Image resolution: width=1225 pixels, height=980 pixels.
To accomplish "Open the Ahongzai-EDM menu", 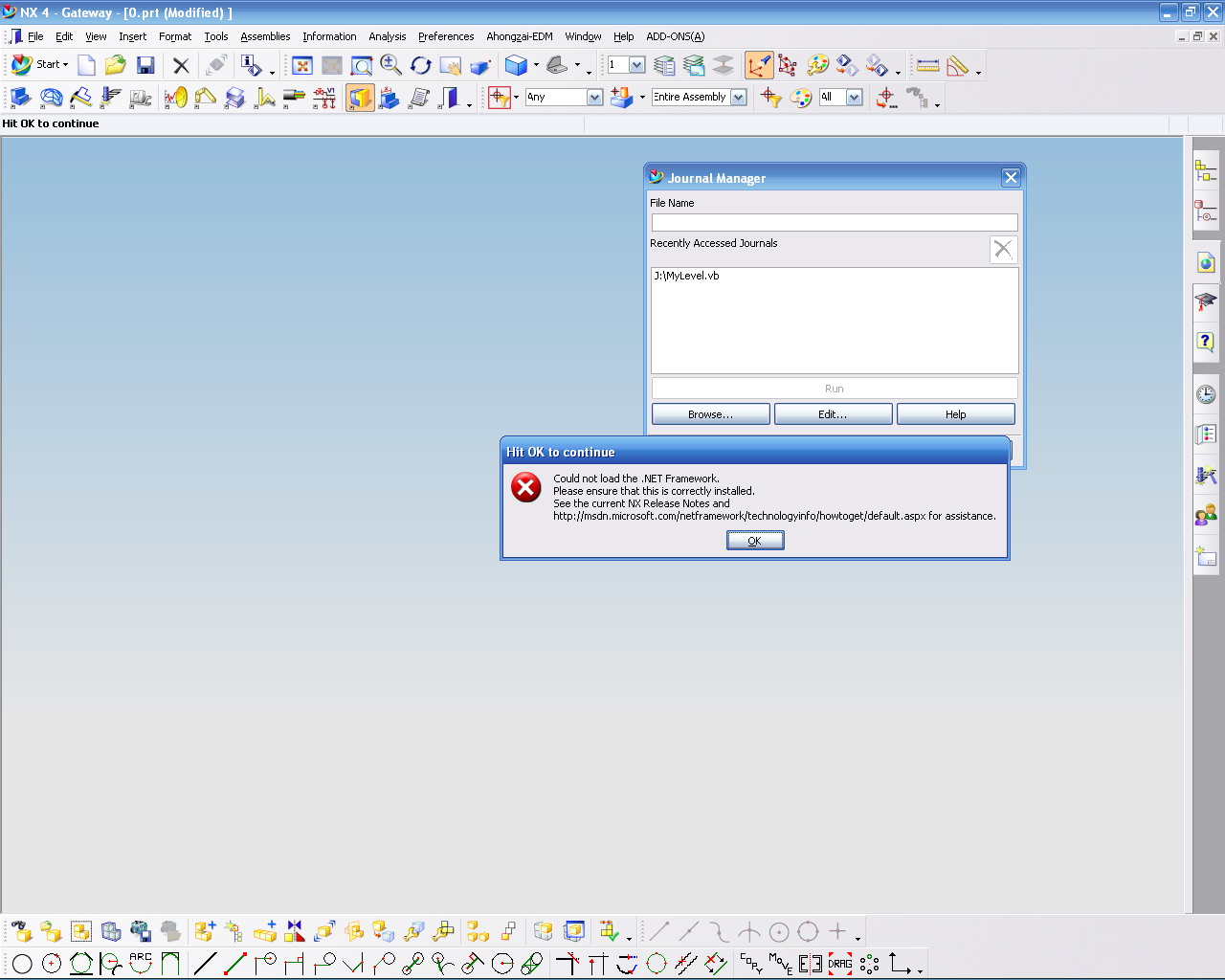I will [520, 36].
